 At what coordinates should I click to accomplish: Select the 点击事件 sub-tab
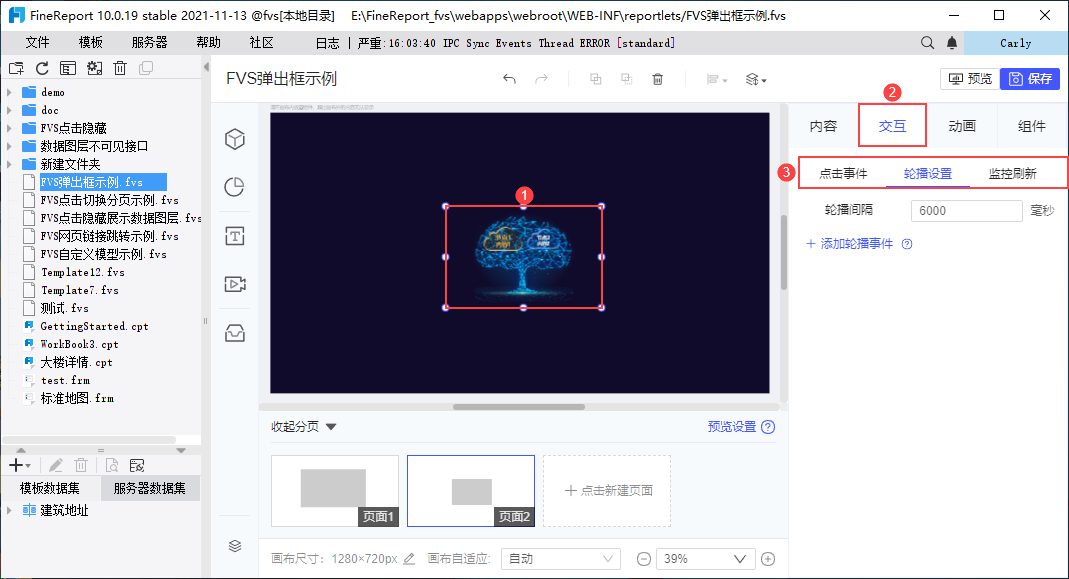coord(843,173)
